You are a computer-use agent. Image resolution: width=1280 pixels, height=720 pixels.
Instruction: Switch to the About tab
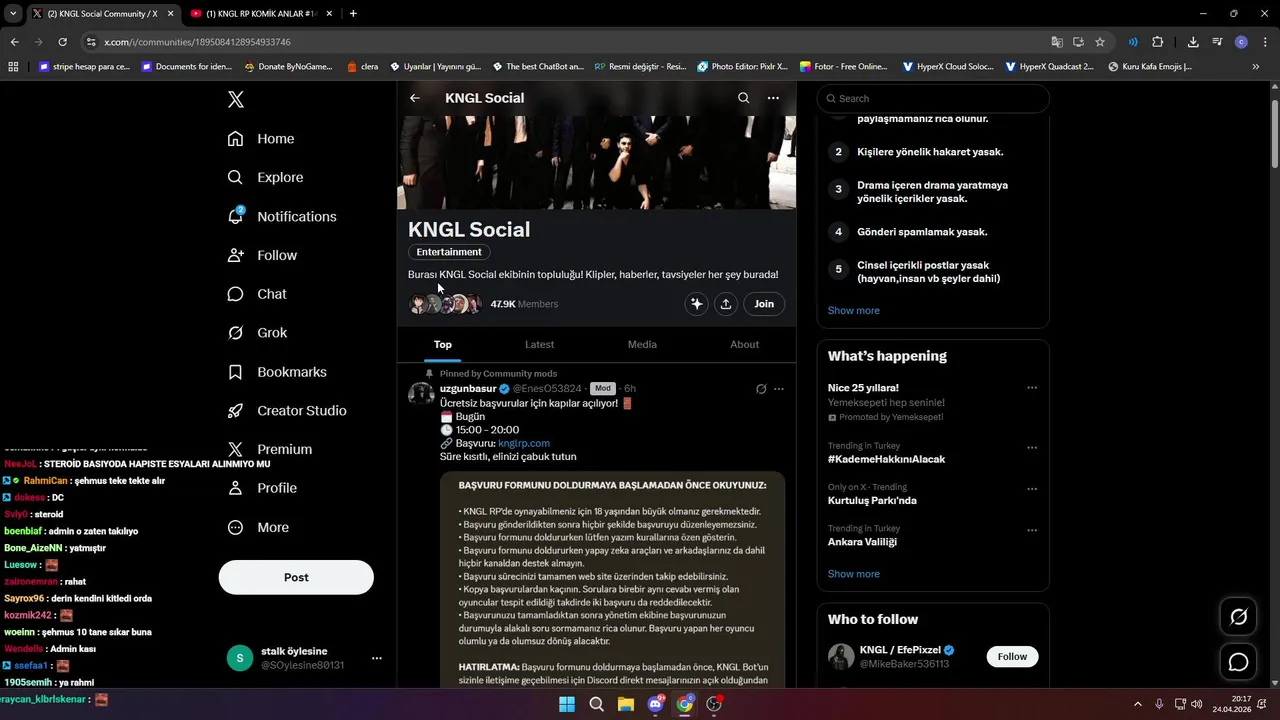point(744,344)
